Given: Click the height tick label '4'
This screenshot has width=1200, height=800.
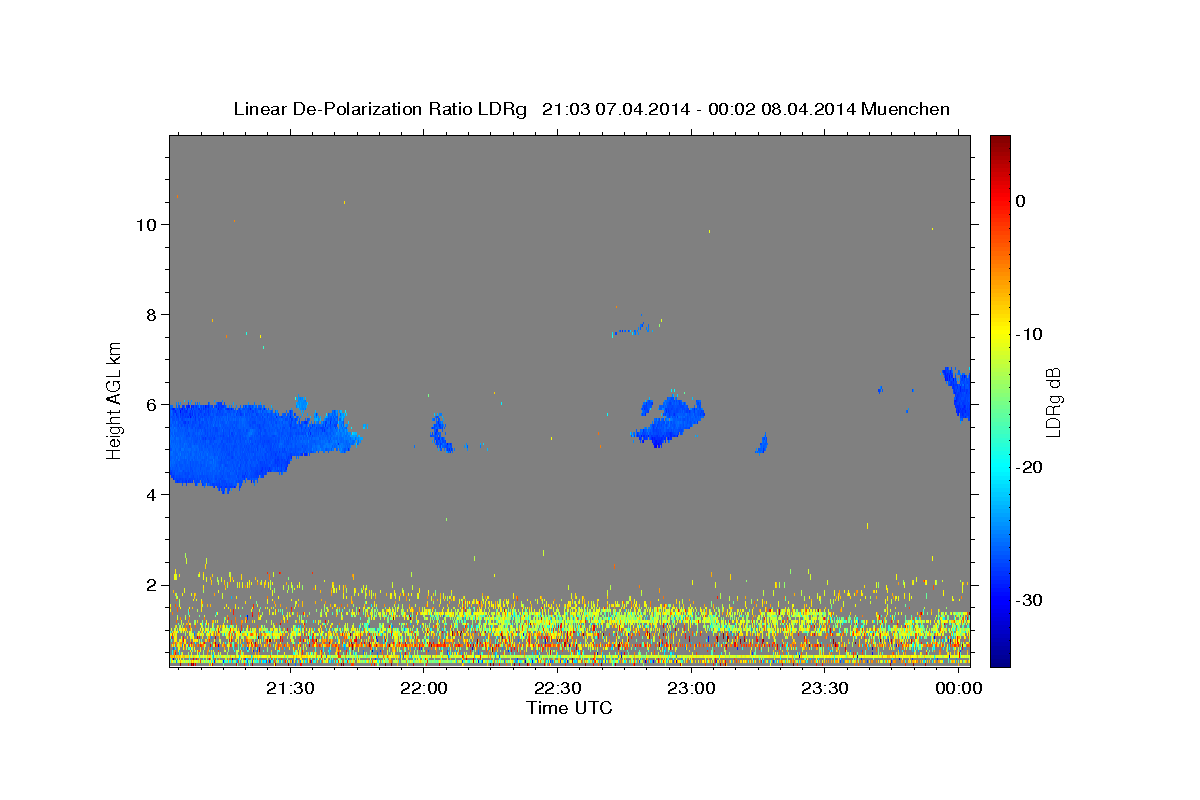Looking at the screenshot, I should 151,495.
